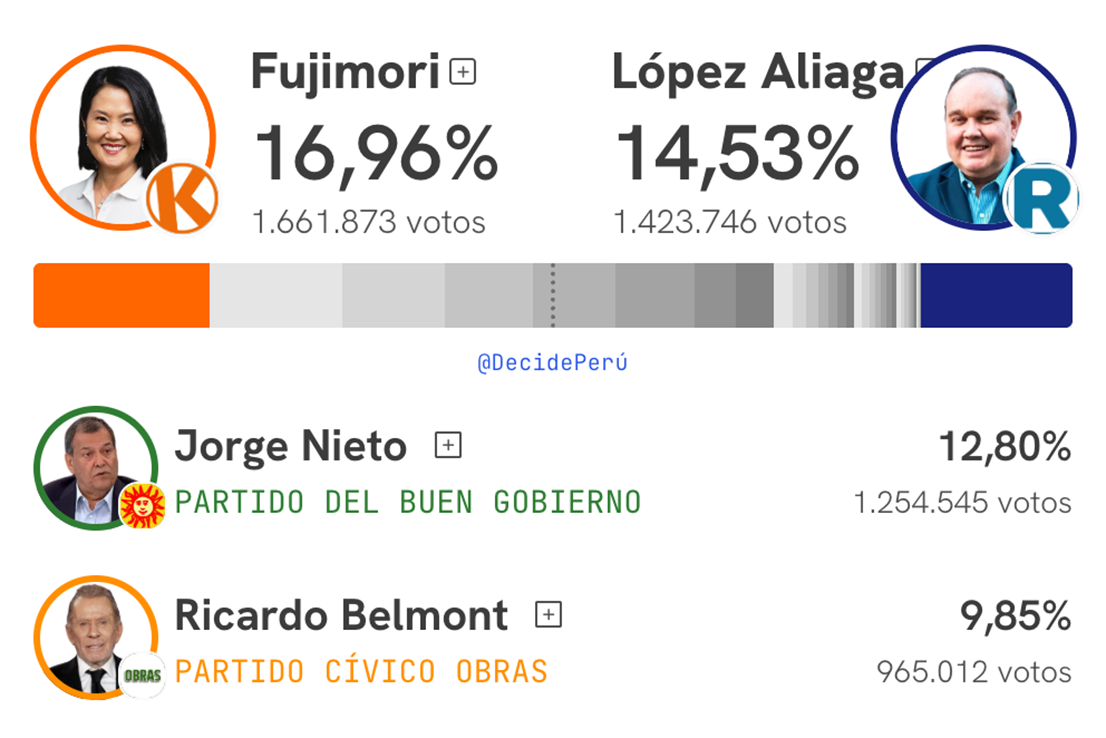1106x738 pixels.
Task: Click the dark blue López Aliaga bar segment
Action: [995, 296]
